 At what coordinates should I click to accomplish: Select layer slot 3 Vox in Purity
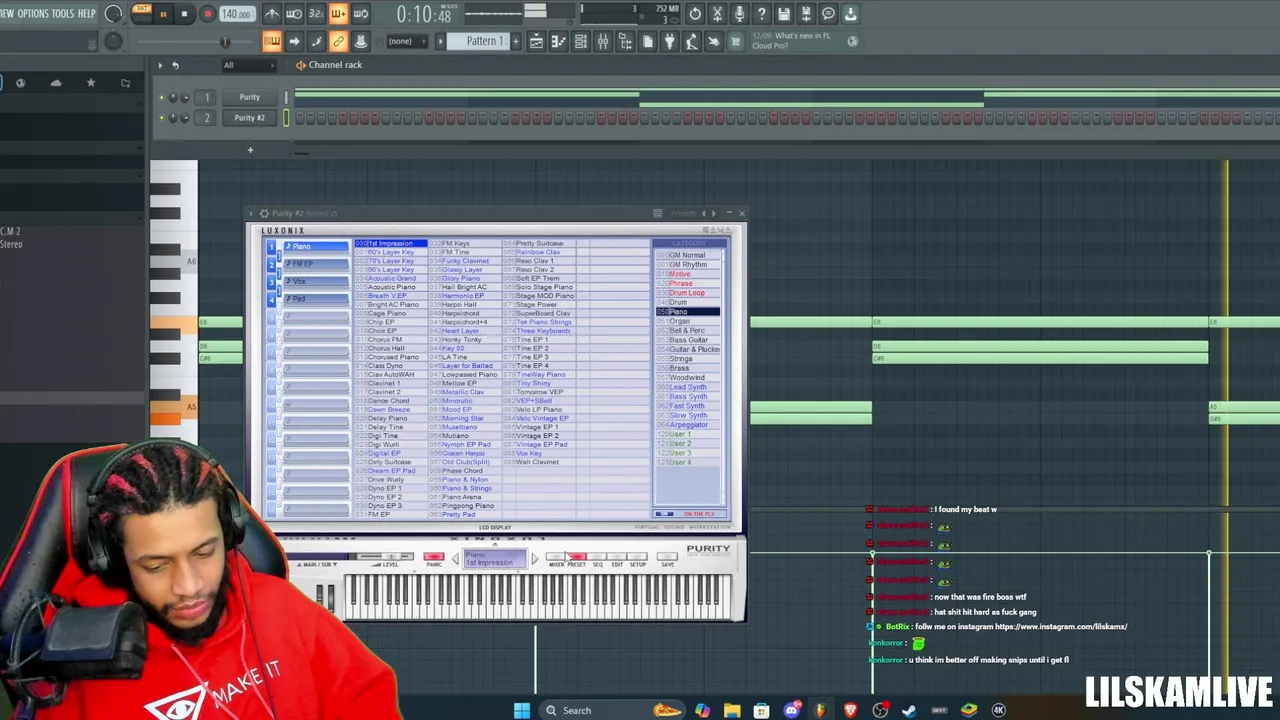tap(315, 282)
